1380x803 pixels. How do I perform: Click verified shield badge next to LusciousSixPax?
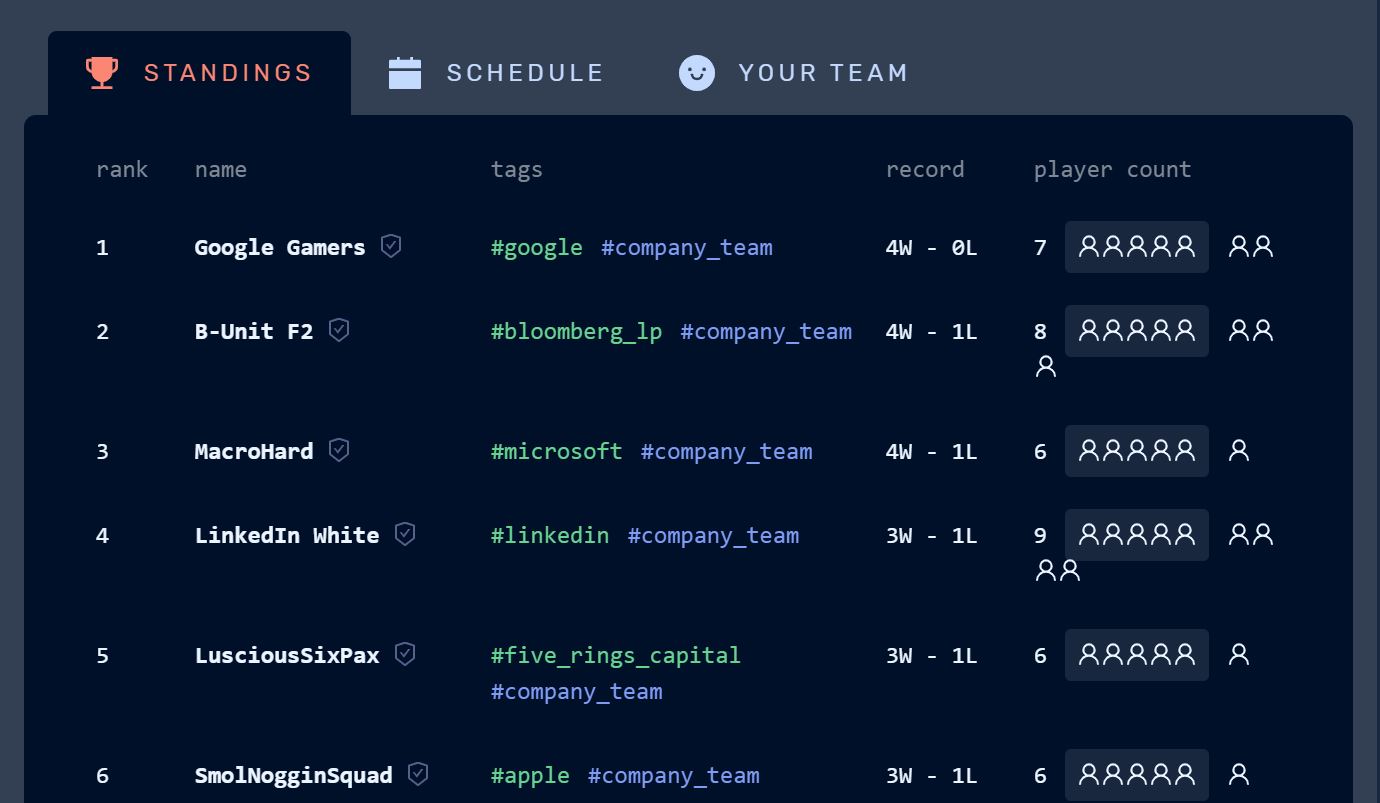pos(405,654)
